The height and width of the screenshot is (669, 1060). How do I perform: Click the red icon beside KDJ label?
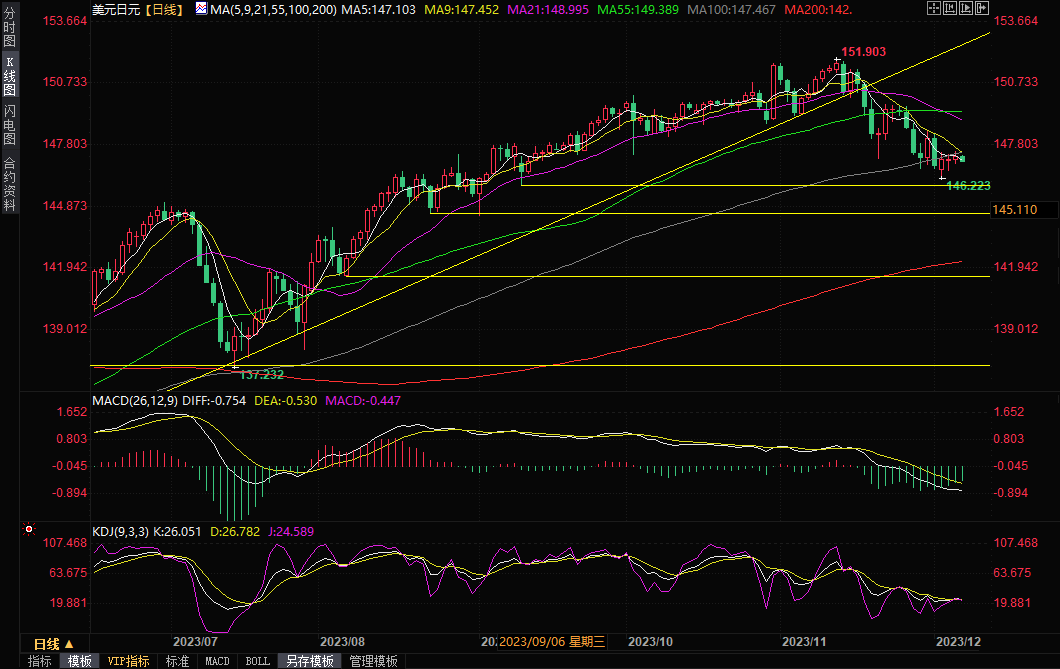pos(28,530)
